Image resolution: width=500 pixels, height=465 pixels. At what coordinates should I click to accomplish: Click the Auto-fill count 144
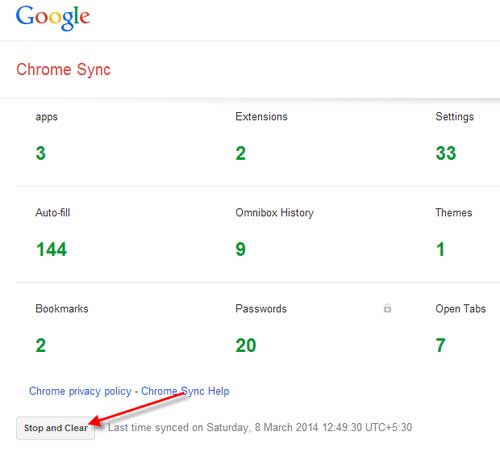(52, 249)
